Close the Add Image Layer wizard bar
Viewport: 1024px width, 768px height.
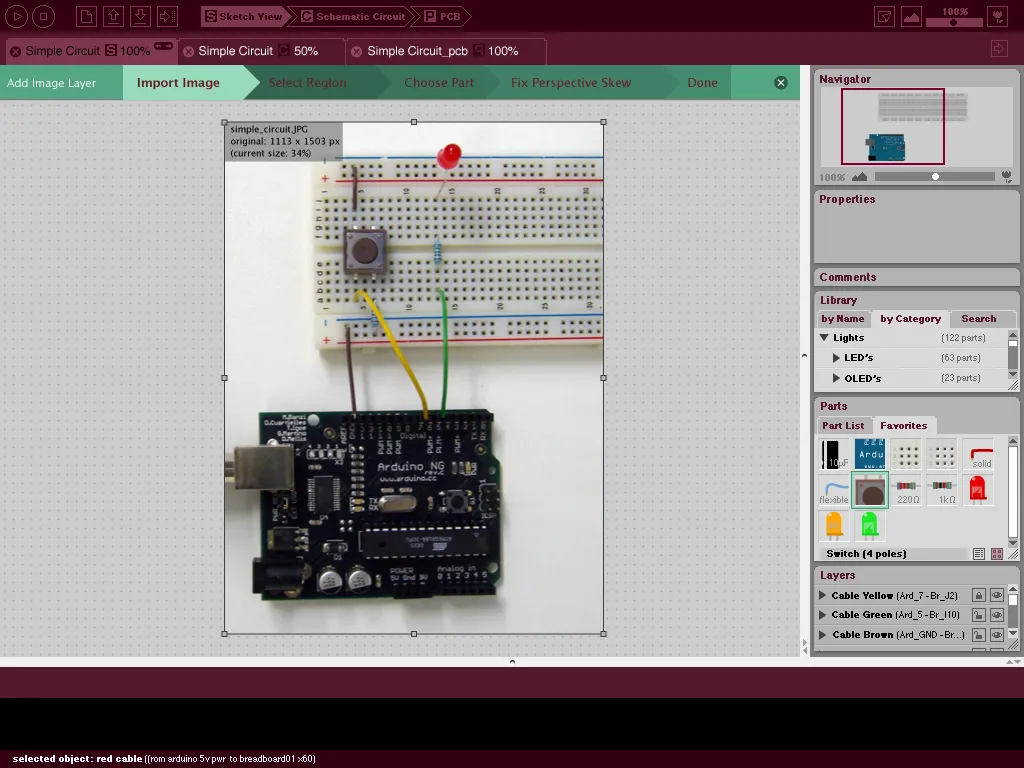pos(780,82)
